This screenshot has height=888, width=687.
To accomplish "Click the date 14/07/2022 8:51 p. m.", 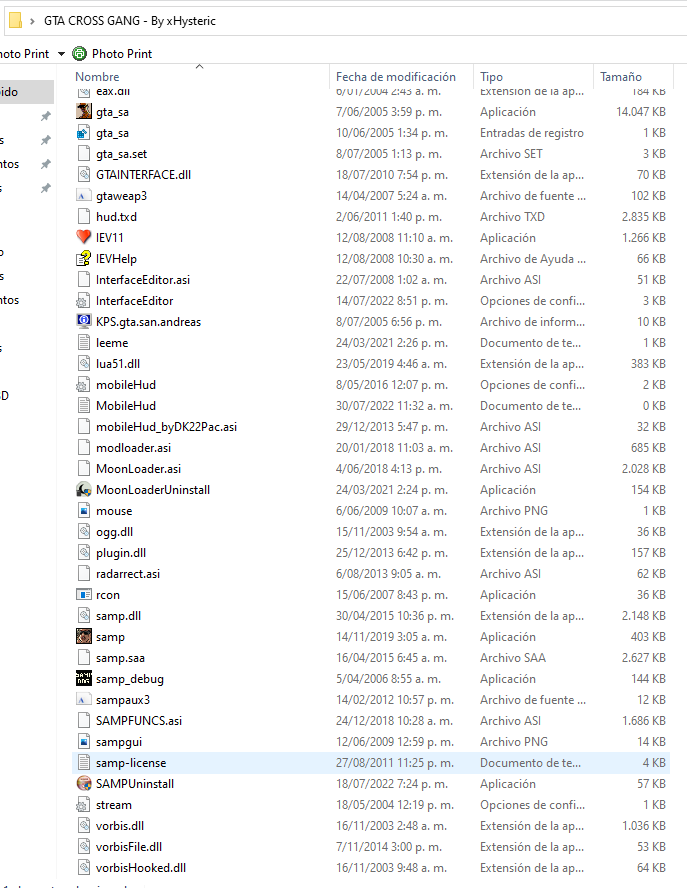I will [x=392, y=300].
